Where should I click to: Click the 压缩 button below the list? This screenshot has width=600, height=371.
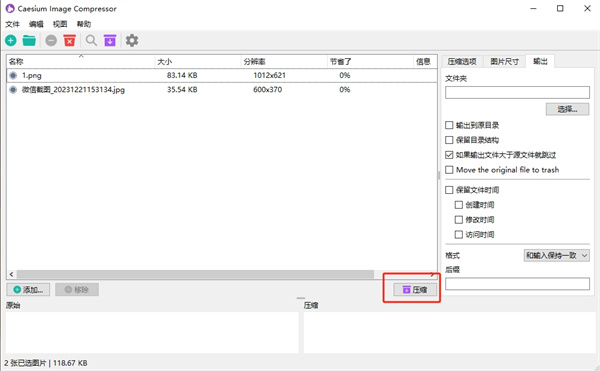click(415, 290)
